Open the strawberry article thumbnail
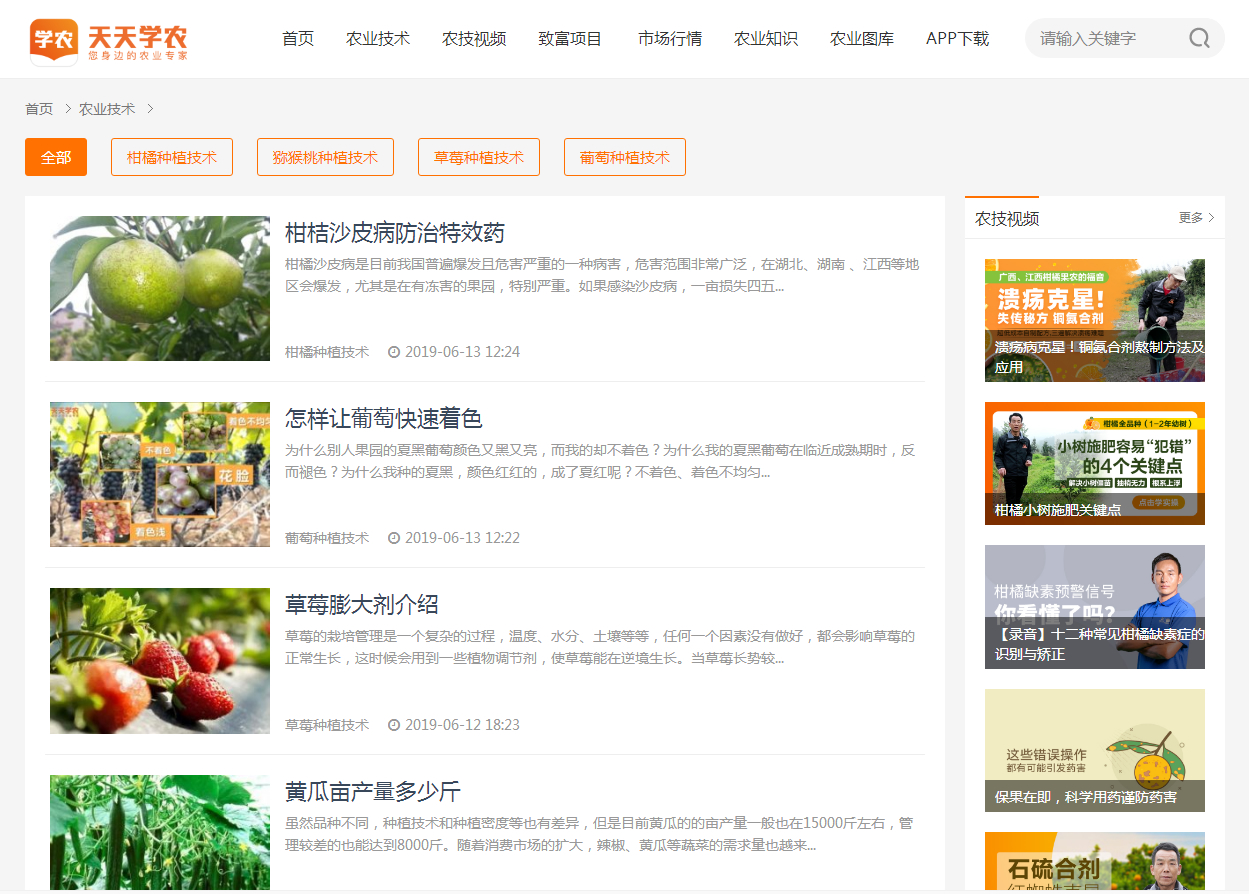 click(160, 661)
